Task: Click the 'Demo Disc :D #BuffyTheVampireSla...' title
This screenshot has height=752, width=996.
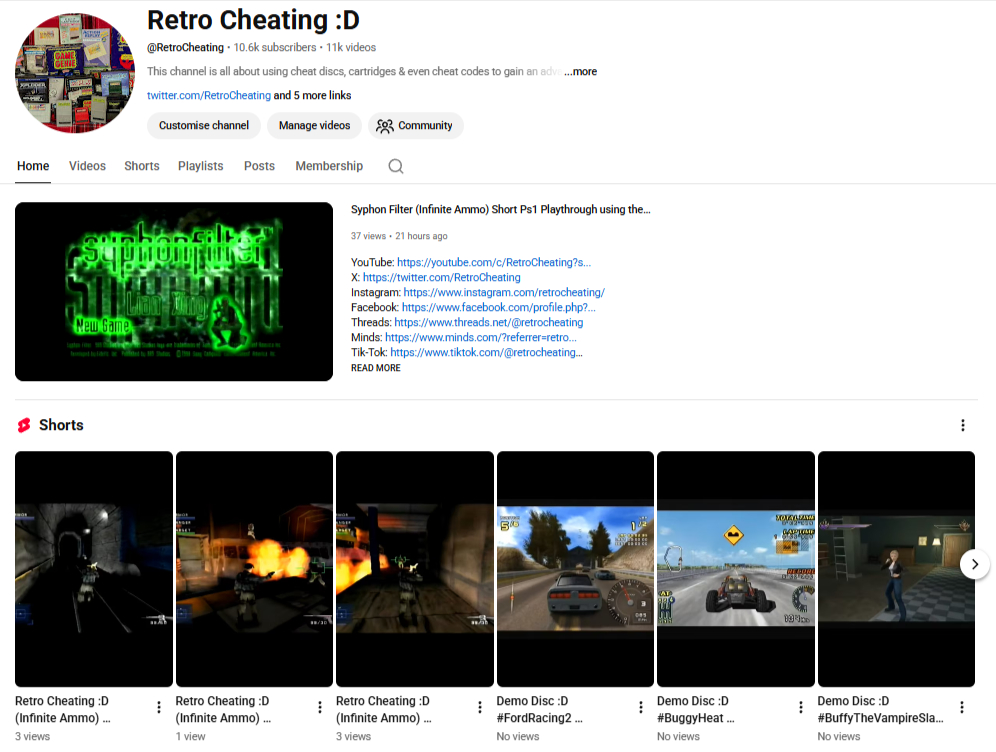Action: [x=880, y=709]
